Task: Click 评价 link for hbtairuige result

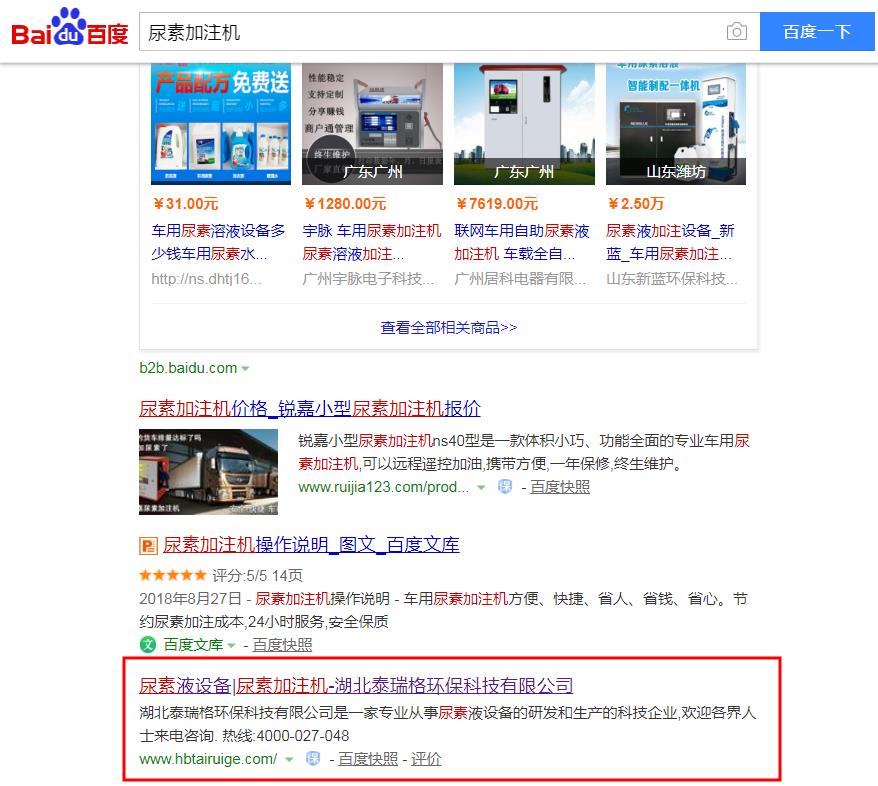Action: pyautogui.click(x=426, y=759)
